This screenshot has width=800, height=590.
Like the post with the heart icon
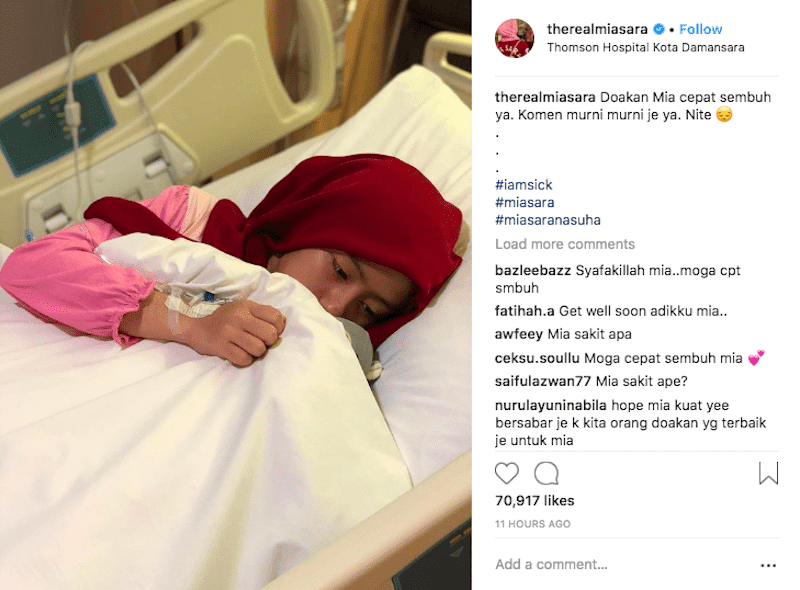point(507,473)
